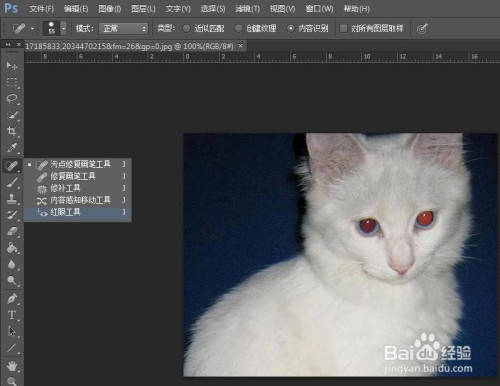
Task: Choose 修复画笔工具 from flyout
Action: (77, 176)
